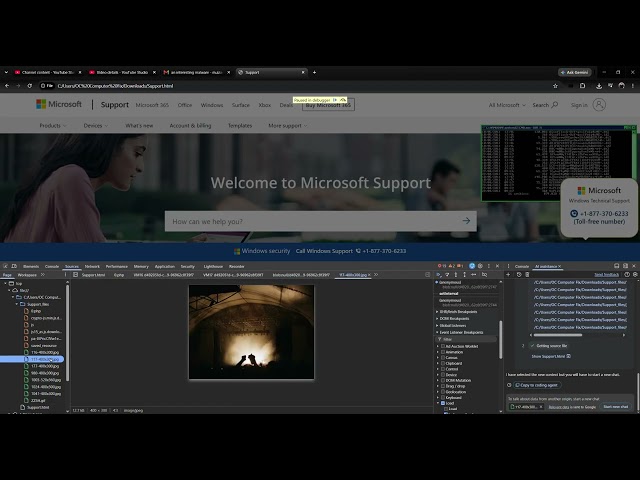Switch to the Application panel tab

tap(164, 266)
